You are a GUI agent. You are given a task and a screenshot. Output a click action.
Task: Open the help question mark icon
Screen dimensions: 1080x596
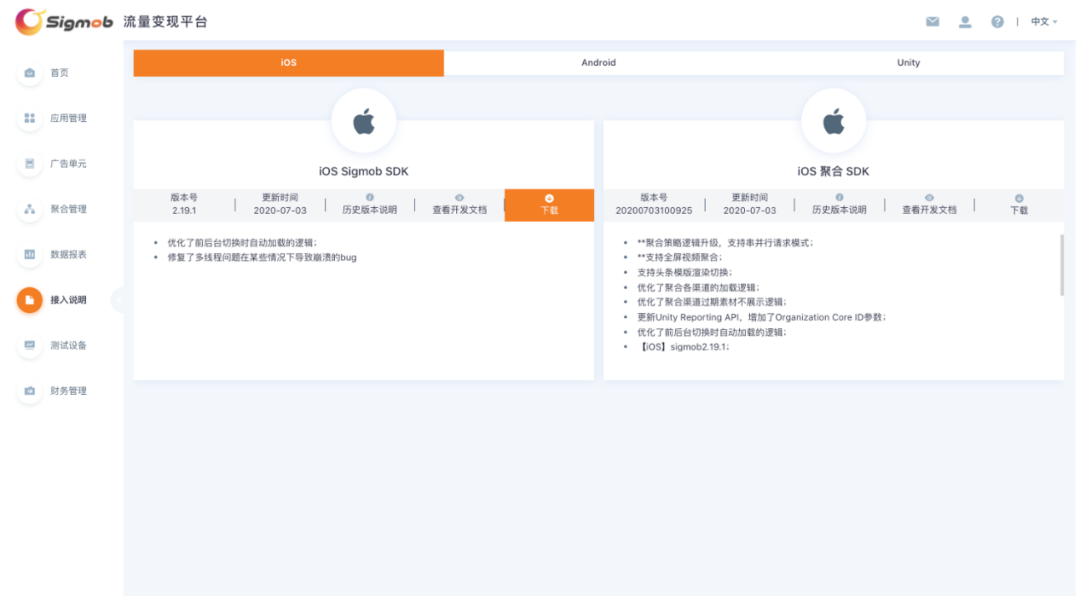point(997,21)
